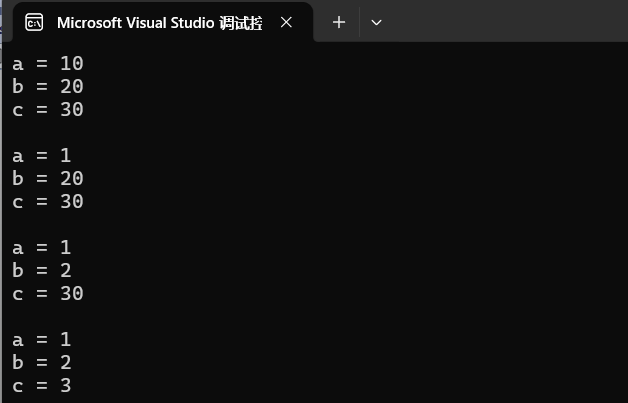Select the Microsoft Visual Studio debug console tab
Screen dimensions: 628x403
click(163, 22)
